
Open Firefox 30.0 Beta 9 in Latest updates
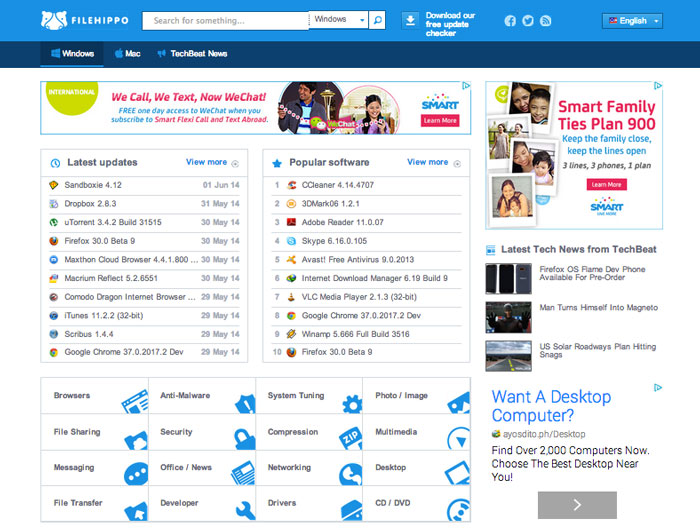pos(99,241)
